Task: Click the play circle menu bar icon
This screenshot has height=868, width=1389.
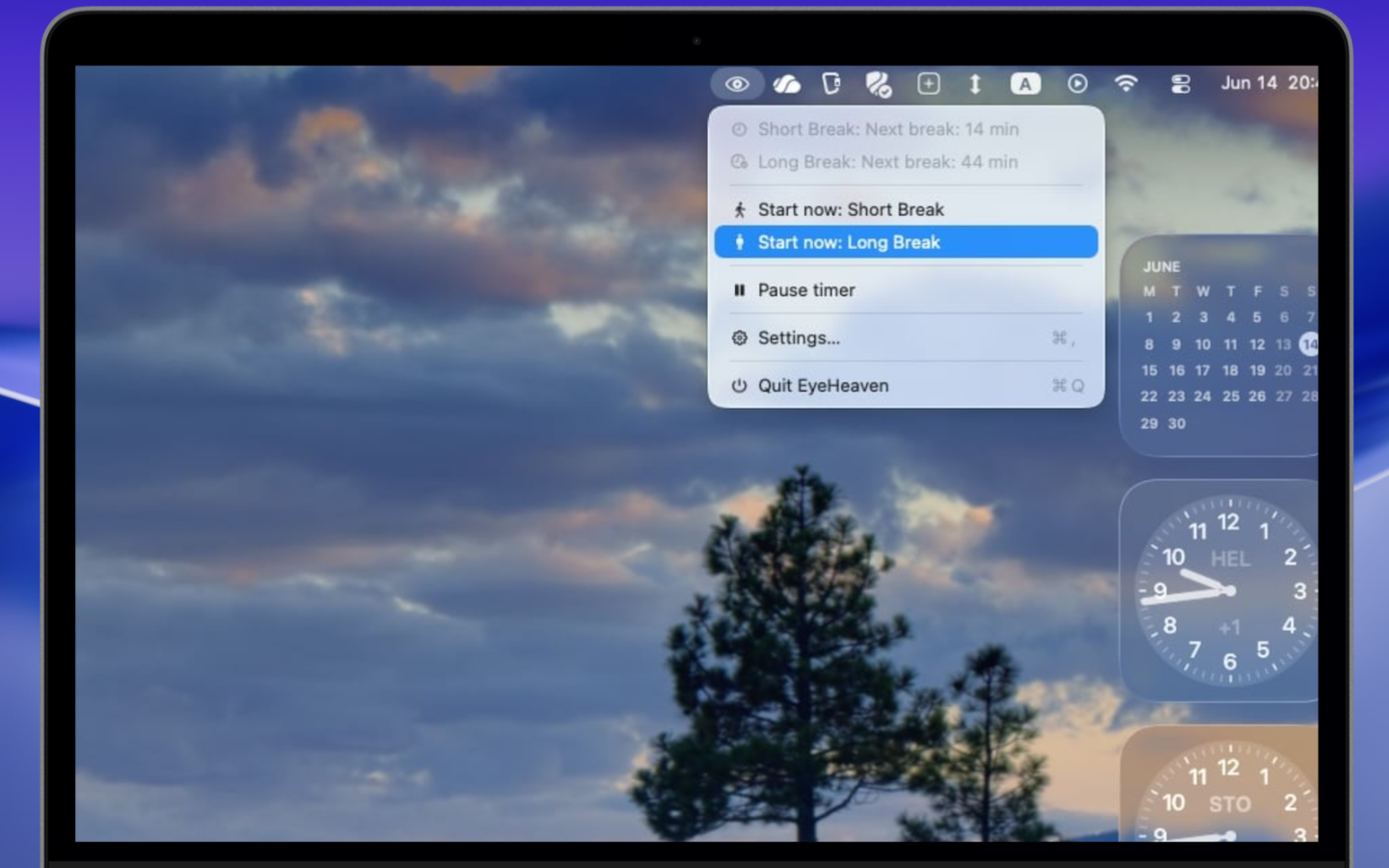Action: tap(1077, 84)
